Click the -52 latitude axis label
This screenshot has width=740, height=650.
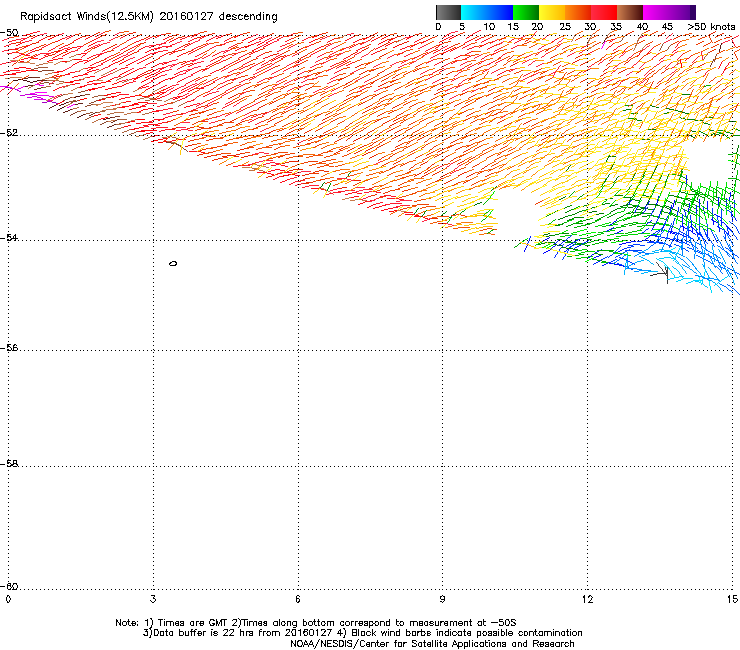click(10, 133)
